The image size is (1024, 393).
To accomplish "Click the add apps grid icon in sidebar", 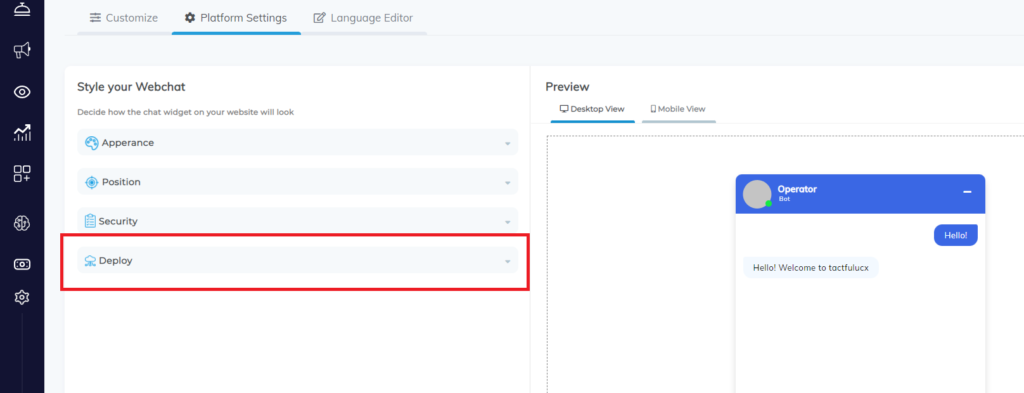I will 22,174.
